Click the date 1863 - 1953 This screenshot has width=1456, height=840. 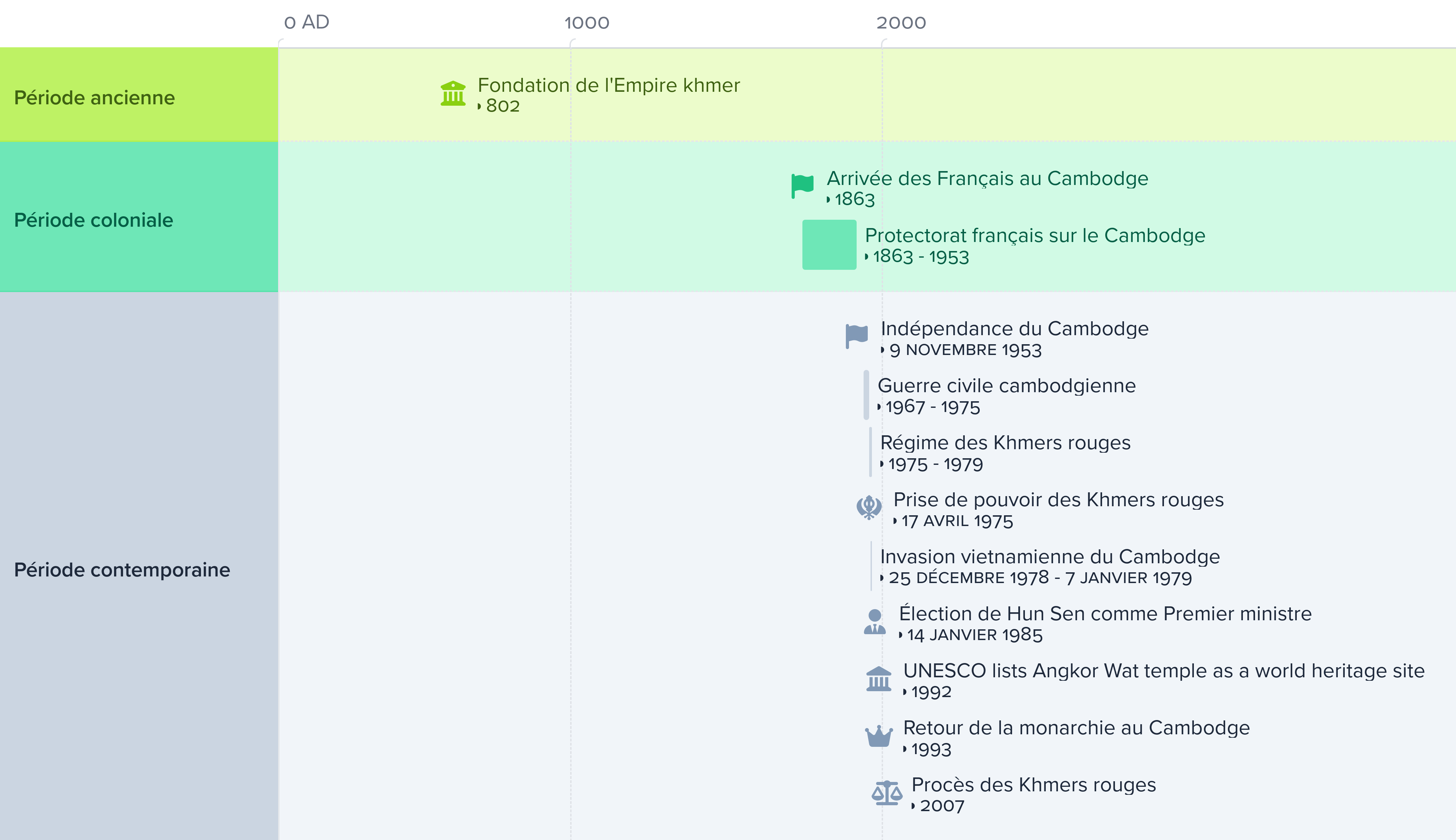[921, 256]
